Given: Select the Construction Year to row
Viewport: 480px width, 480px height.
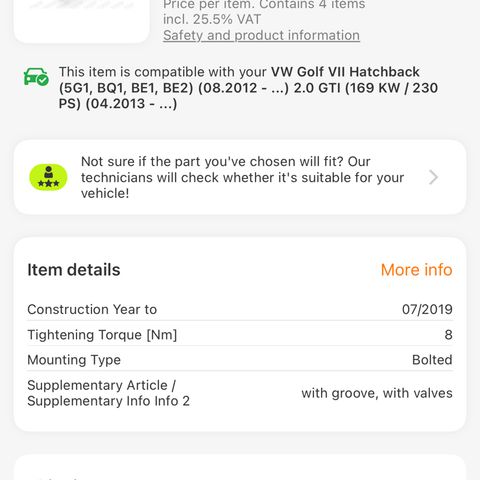Looking at the screenshot, I should (x=240, y=309).
